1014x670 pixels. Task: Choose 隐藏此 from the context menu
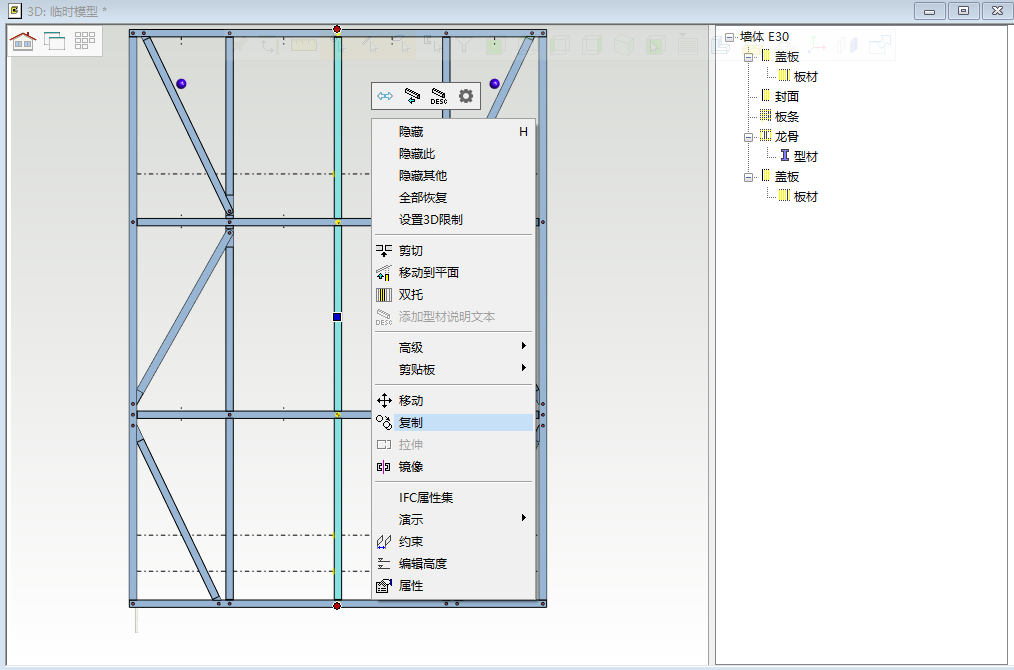pos(453,154)
